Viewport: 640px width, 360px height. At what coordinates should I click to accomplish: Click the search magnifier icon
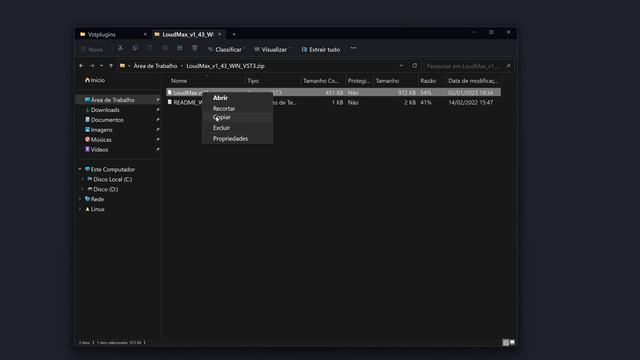coord(508,66)
